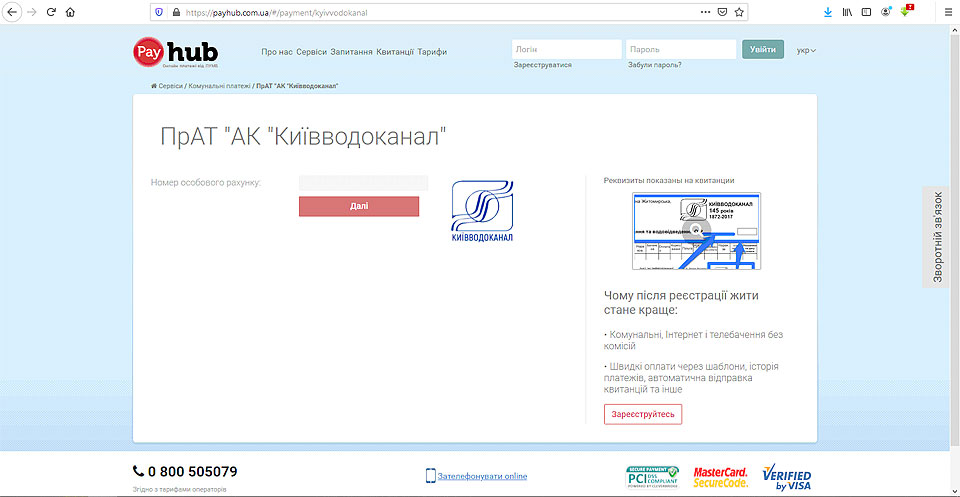Open the Запитання menu item
Screen dimensions: 960x497
point(351,52)
